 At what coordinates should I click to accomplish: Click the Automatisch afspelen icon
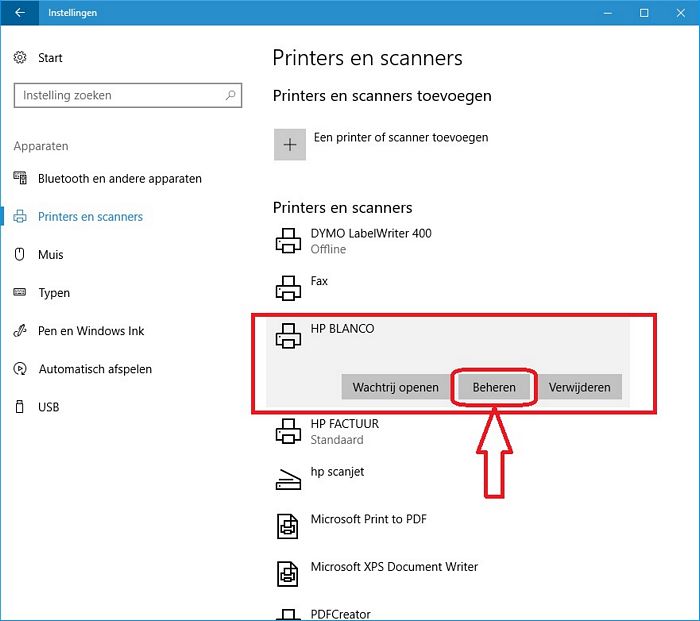pyautogui.click(x=20, y=369)
